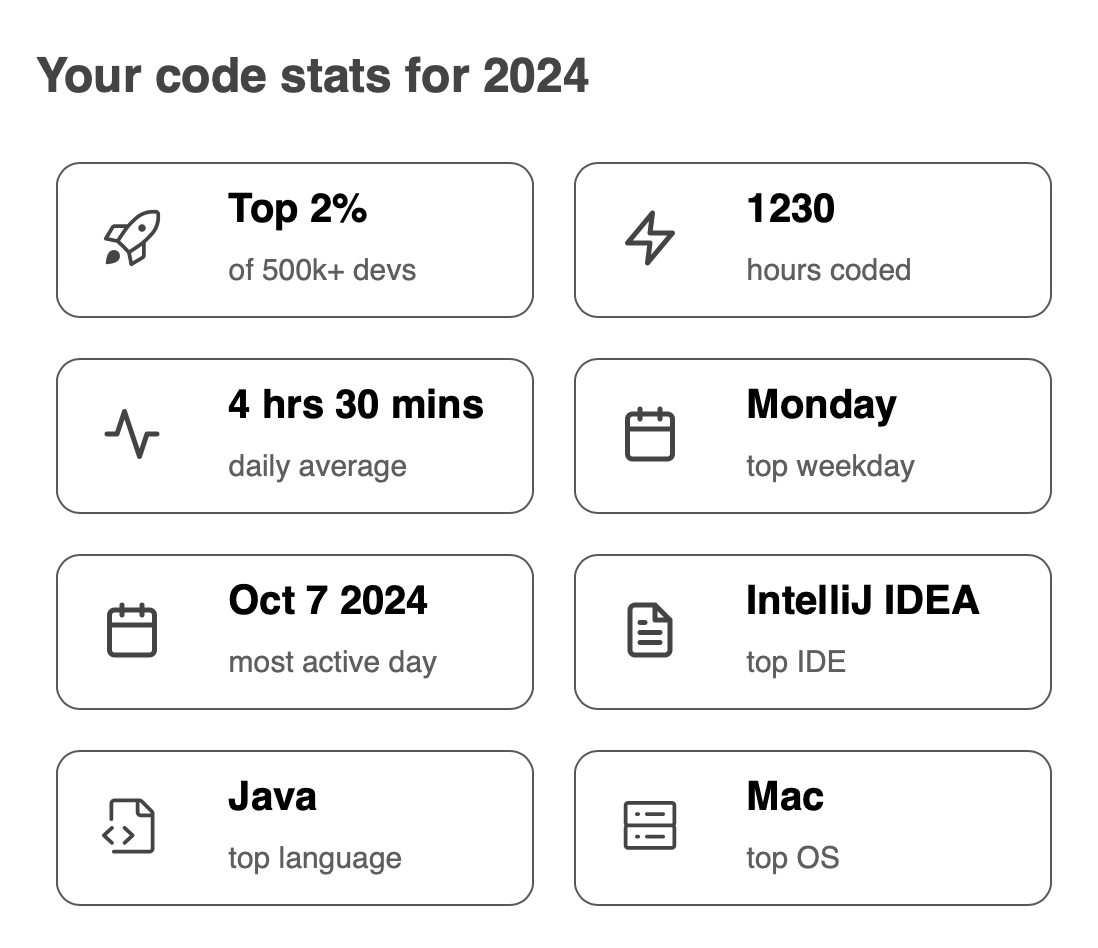Click the 'of 500k+ devs' subtitle

click(x=322, y=270)
